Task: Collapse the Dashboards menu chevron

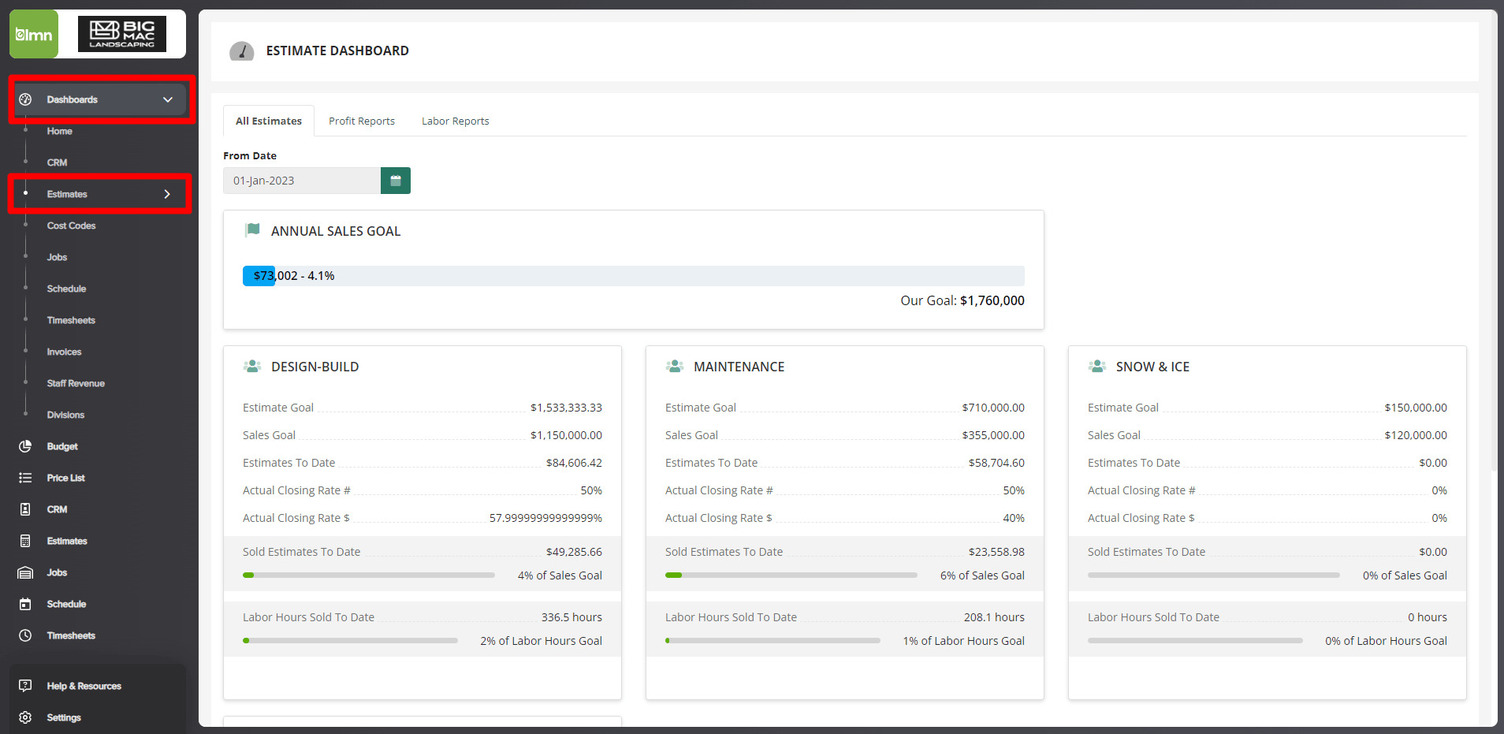Action: [x=169, y=99]
